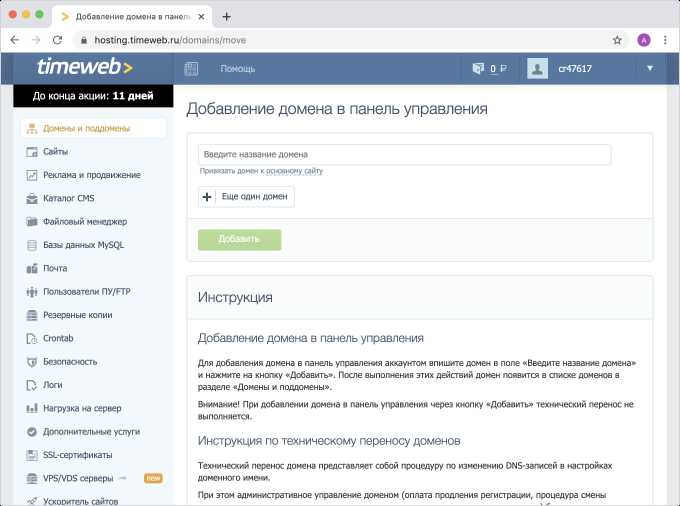Focus the Введите название домена field
Screen dimensions: 680x506
(x=405, y=154)
